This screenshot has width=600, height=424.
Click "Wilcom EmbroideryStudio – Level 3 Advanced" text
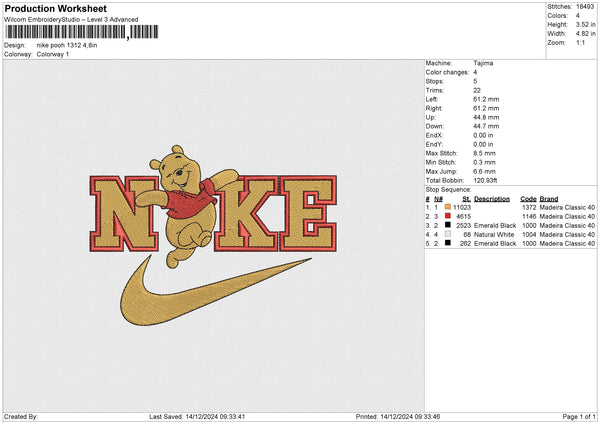click(71, 20)
